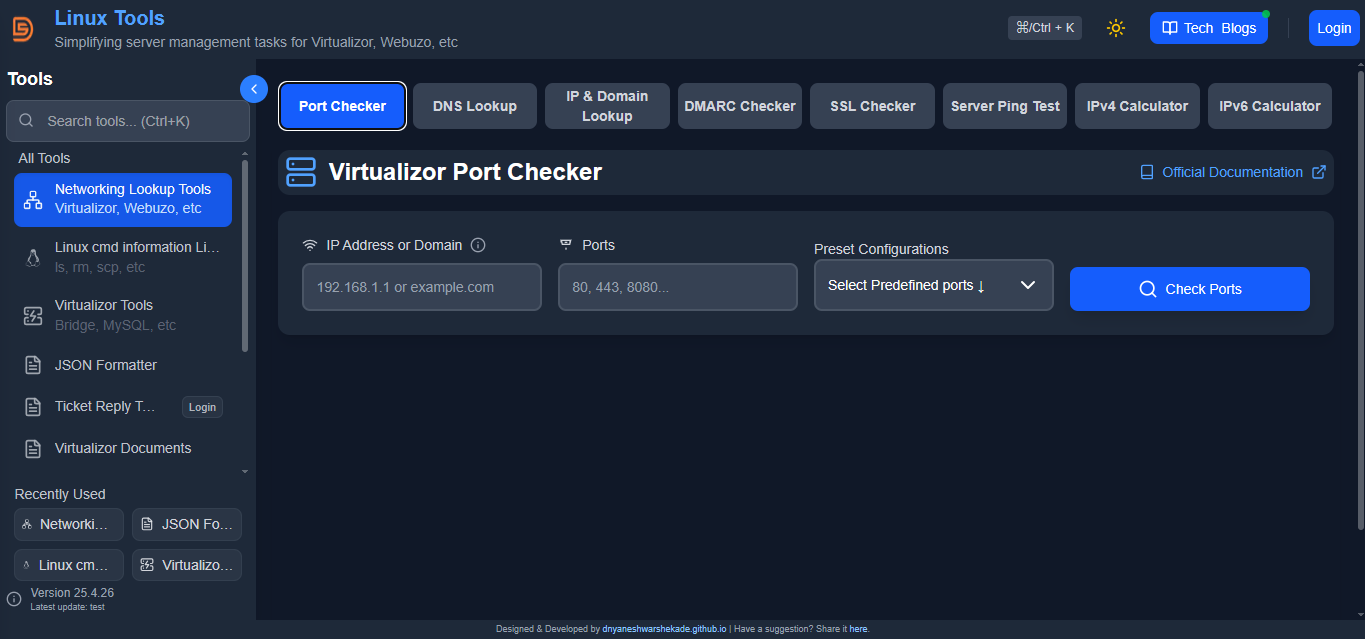
Task: Click the chevron arrow in the Preset Configurations box
Action: 1028,285
